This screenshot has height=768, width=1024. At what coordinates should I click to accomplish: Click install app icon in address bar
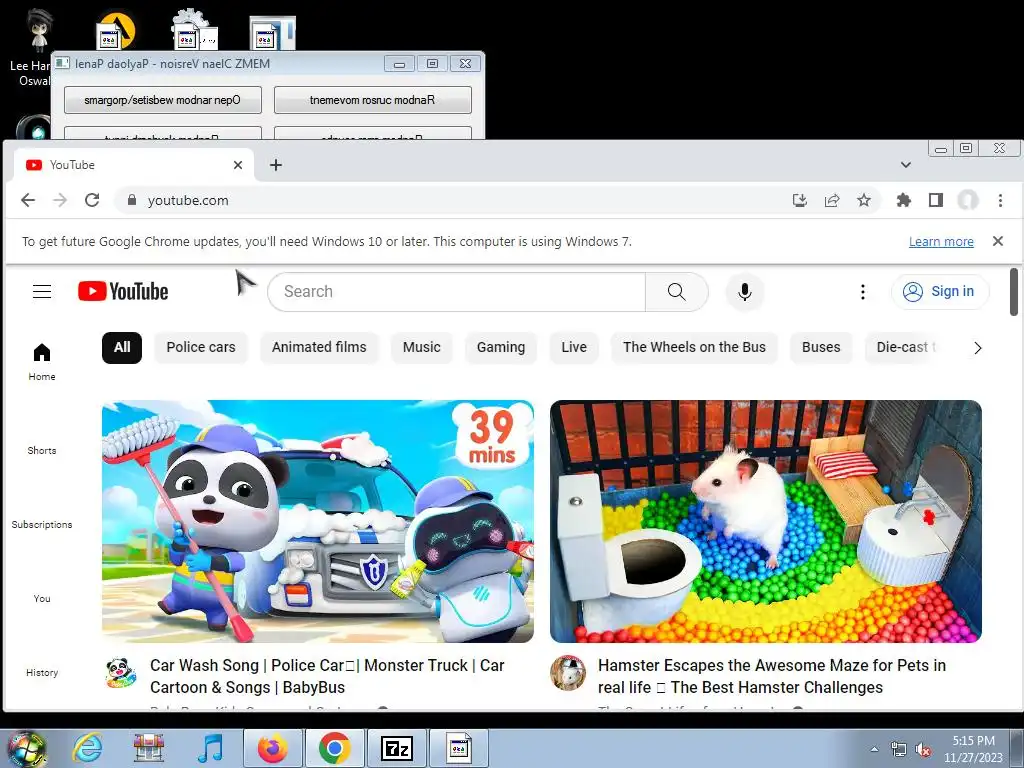tap(799, 200)
